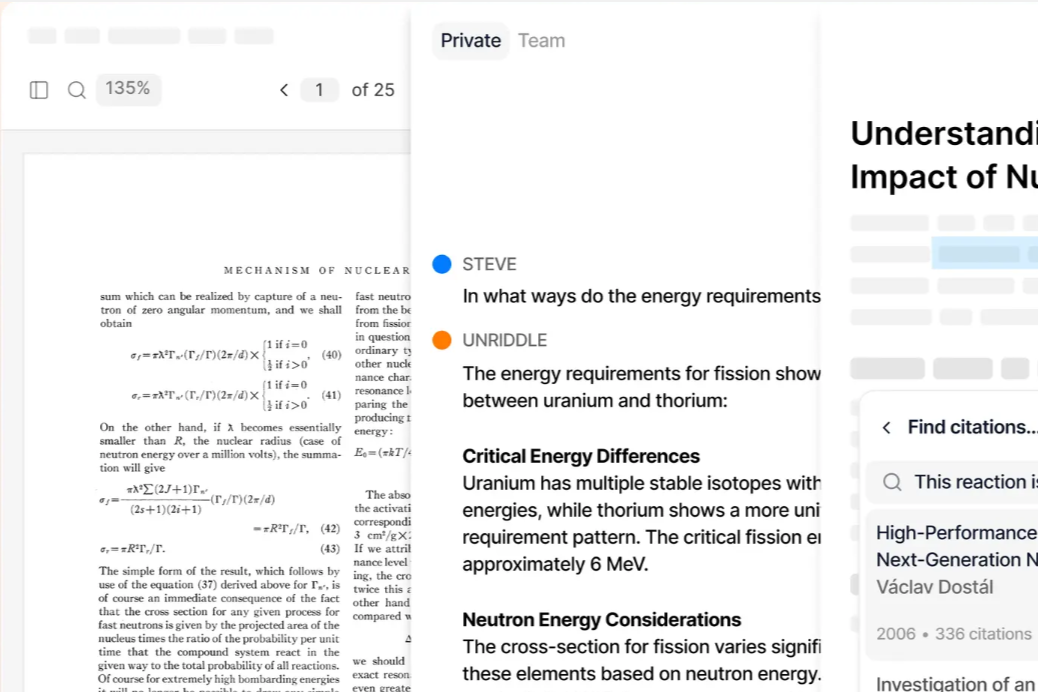Screen dimensions: 1038x692
Task: Switch to the Team tab
Action: 541,40
